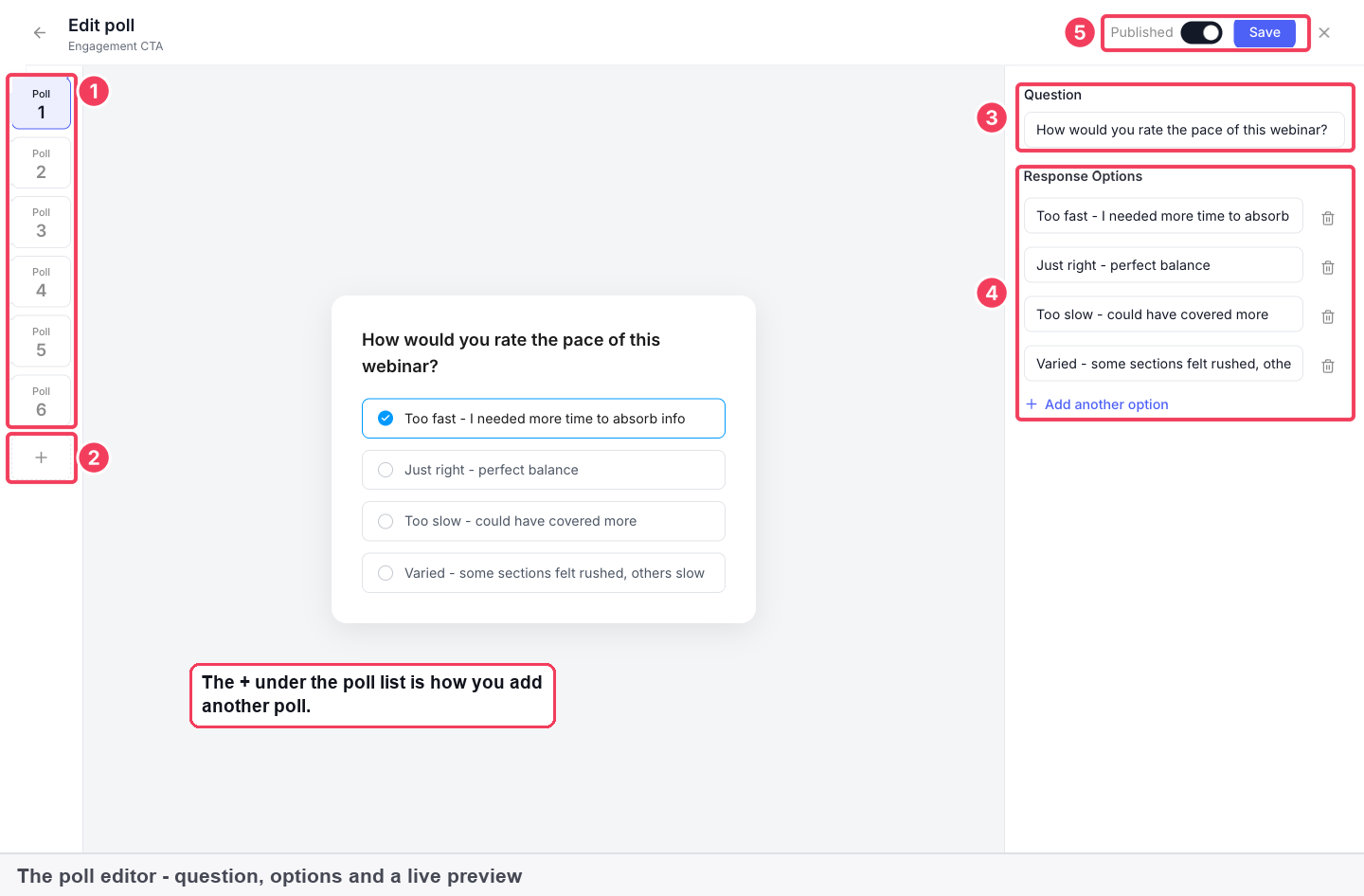Image resolution: width=1364 pixels, height=896 pixels.
Task: Open Poll 2 in the sidebar
Action: coord(41,163)
